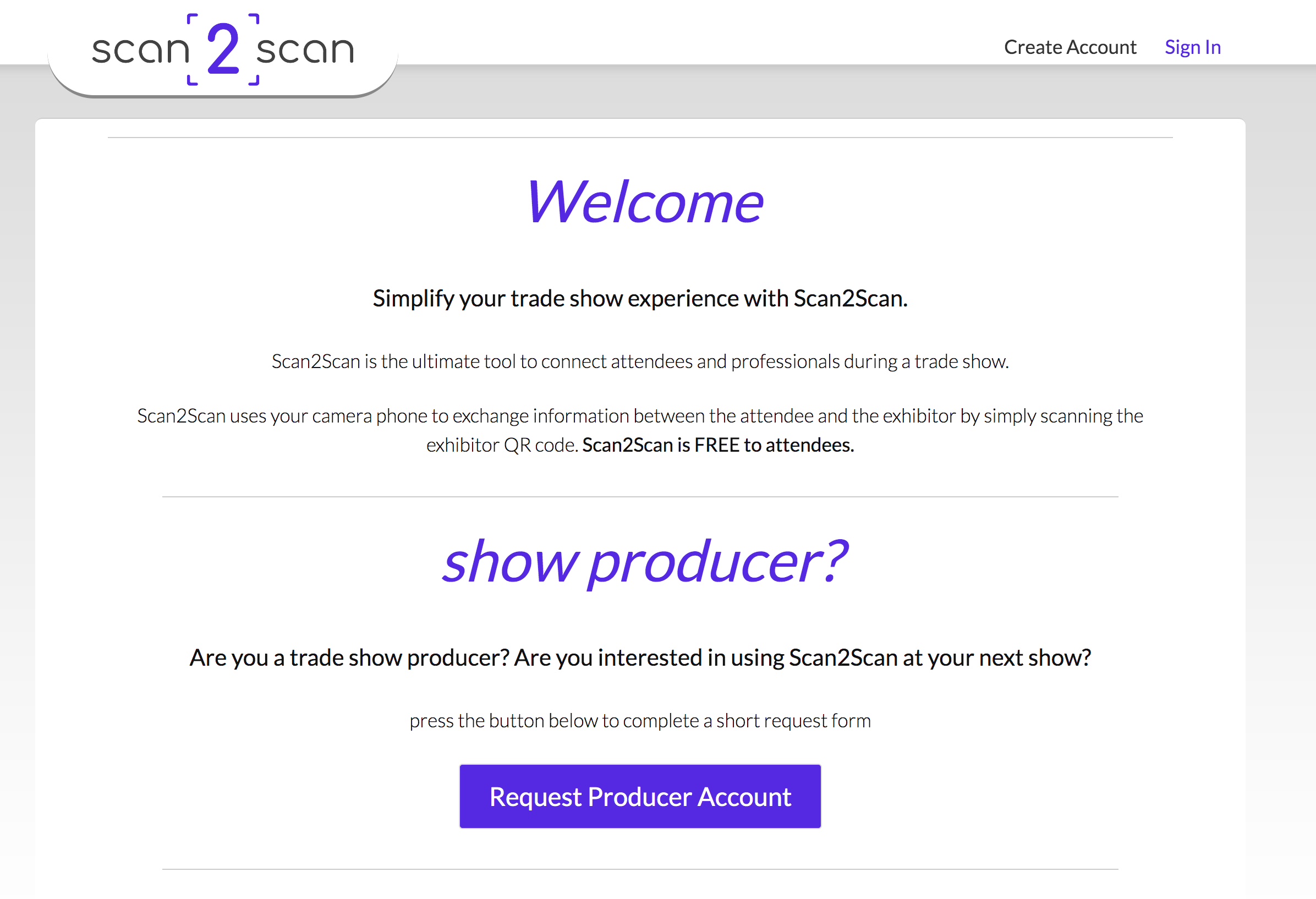
Task: Click the trade show producer question text
Action: pos(640,657)
